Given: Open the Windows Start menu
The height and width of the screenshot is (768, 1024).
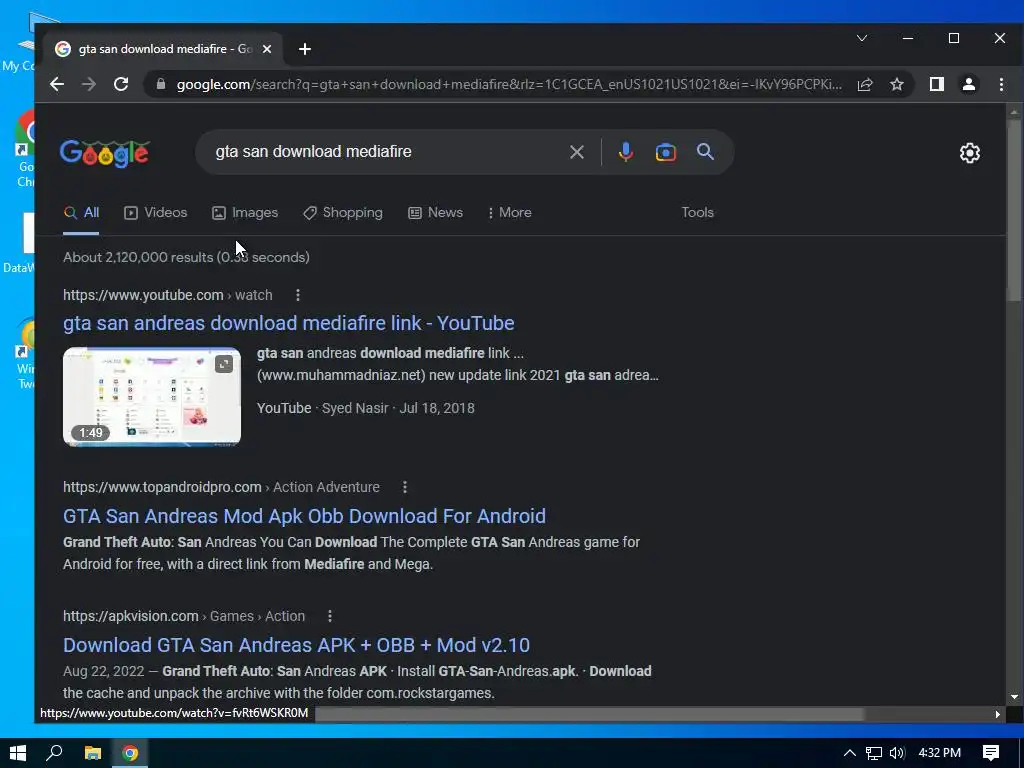Looking at the screenshot, I should coord(18,753).
